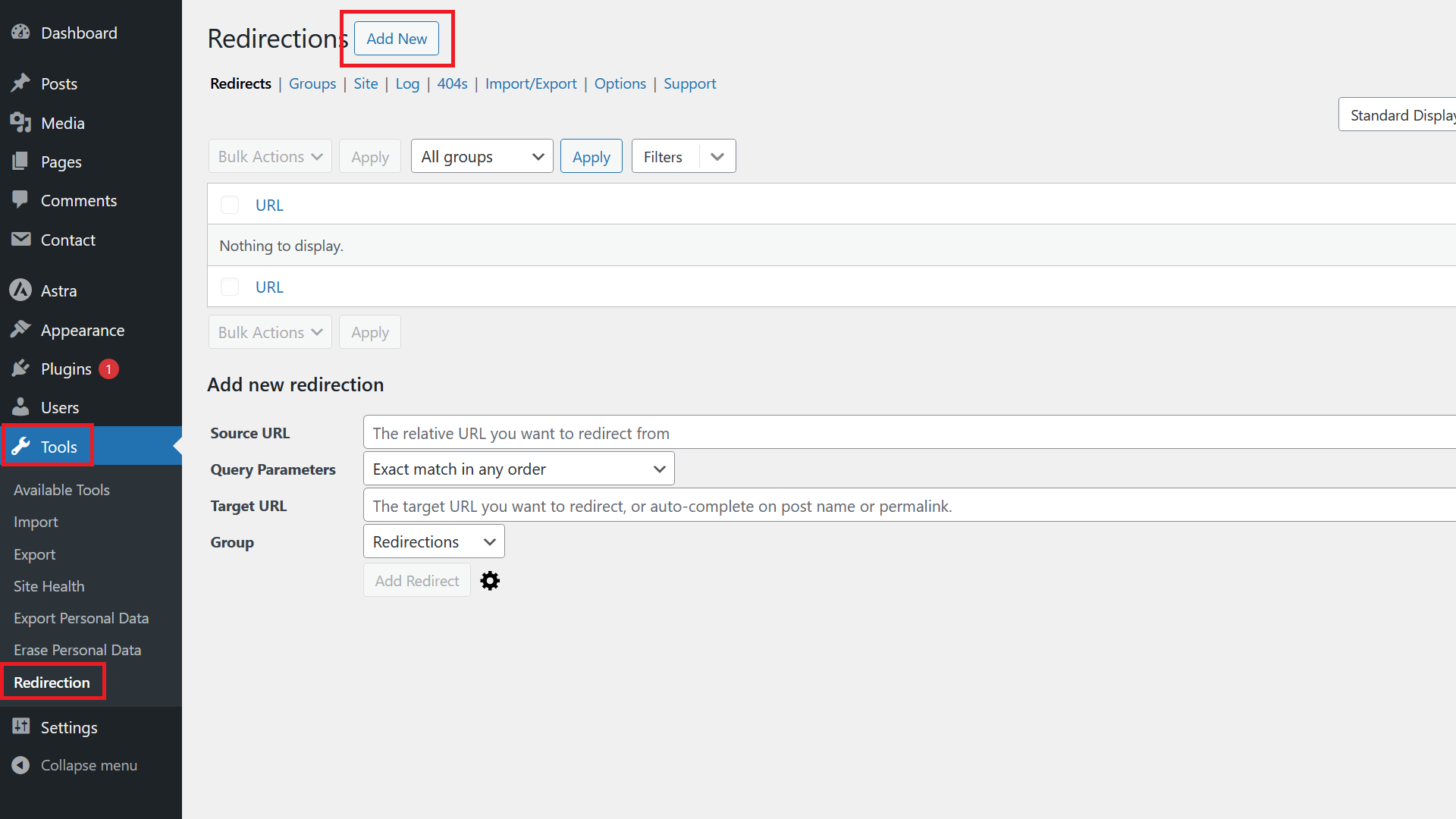Click the Filters button label
This screenshot has width=1456, height=819.
tap(663, 156)
